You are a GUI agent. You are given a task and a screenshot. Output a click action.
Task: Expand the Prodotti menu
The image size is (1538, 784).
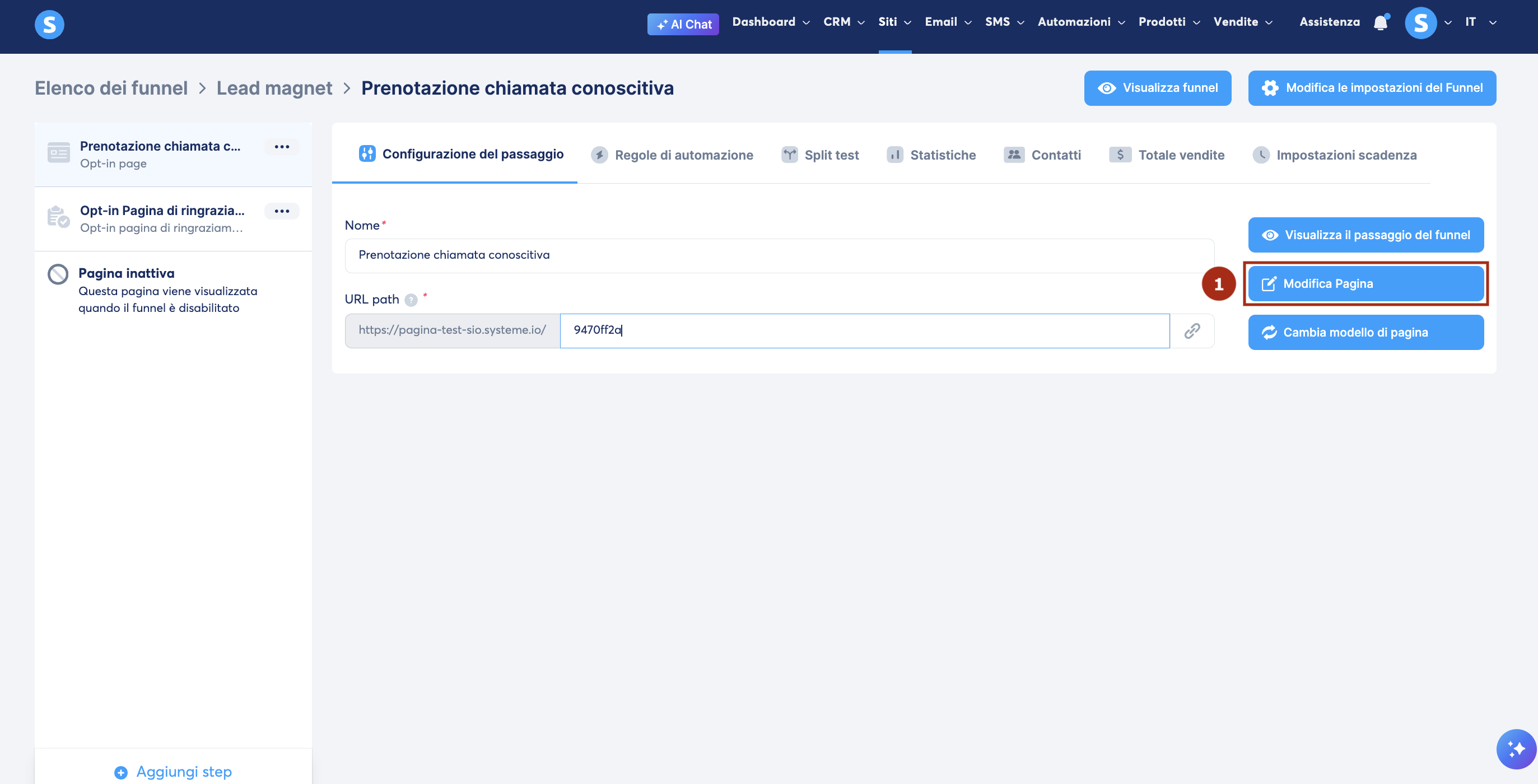click(x=1169, y=22)
